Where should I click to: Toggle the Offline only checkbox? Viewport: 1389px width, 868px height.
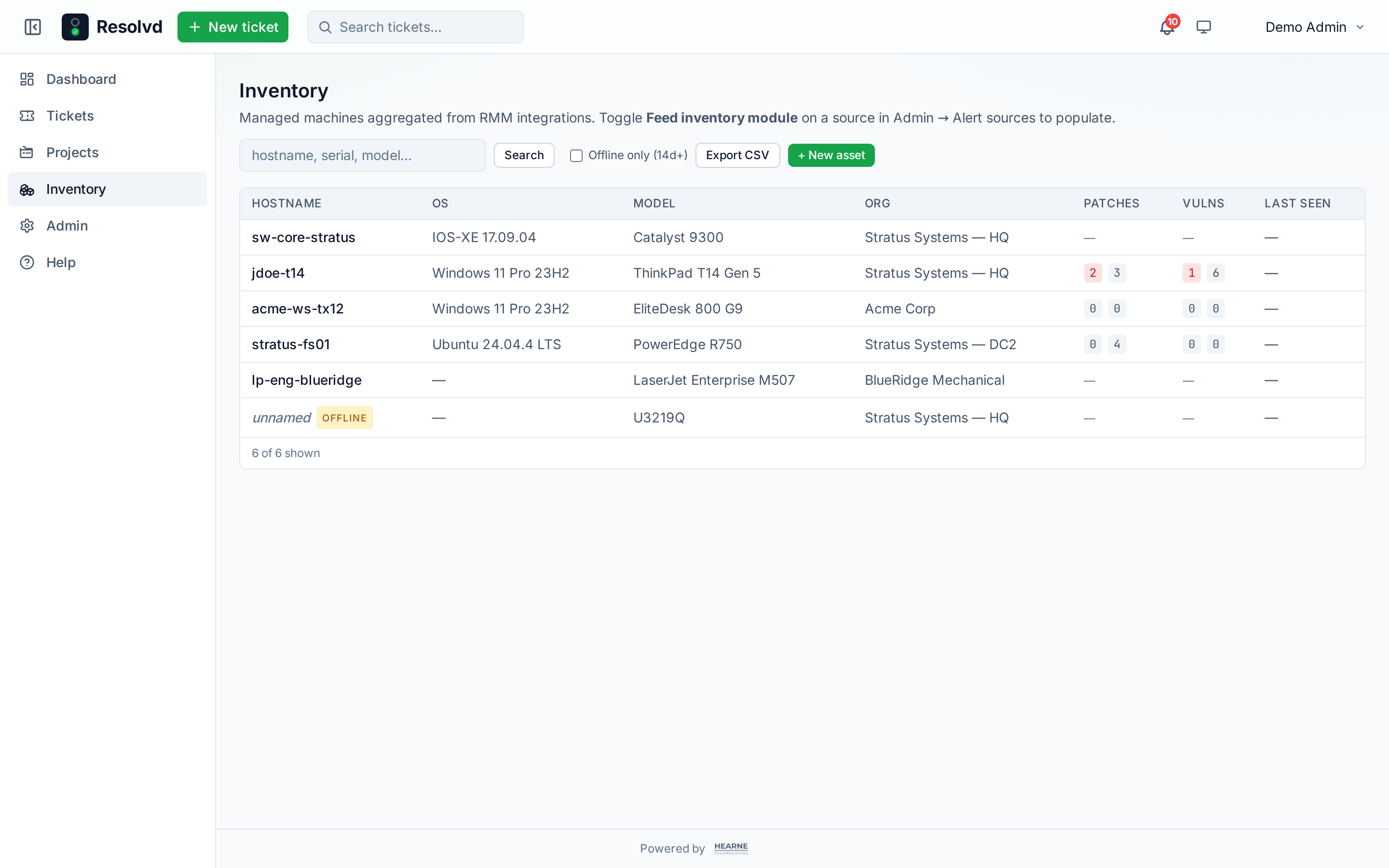point(576,156)
